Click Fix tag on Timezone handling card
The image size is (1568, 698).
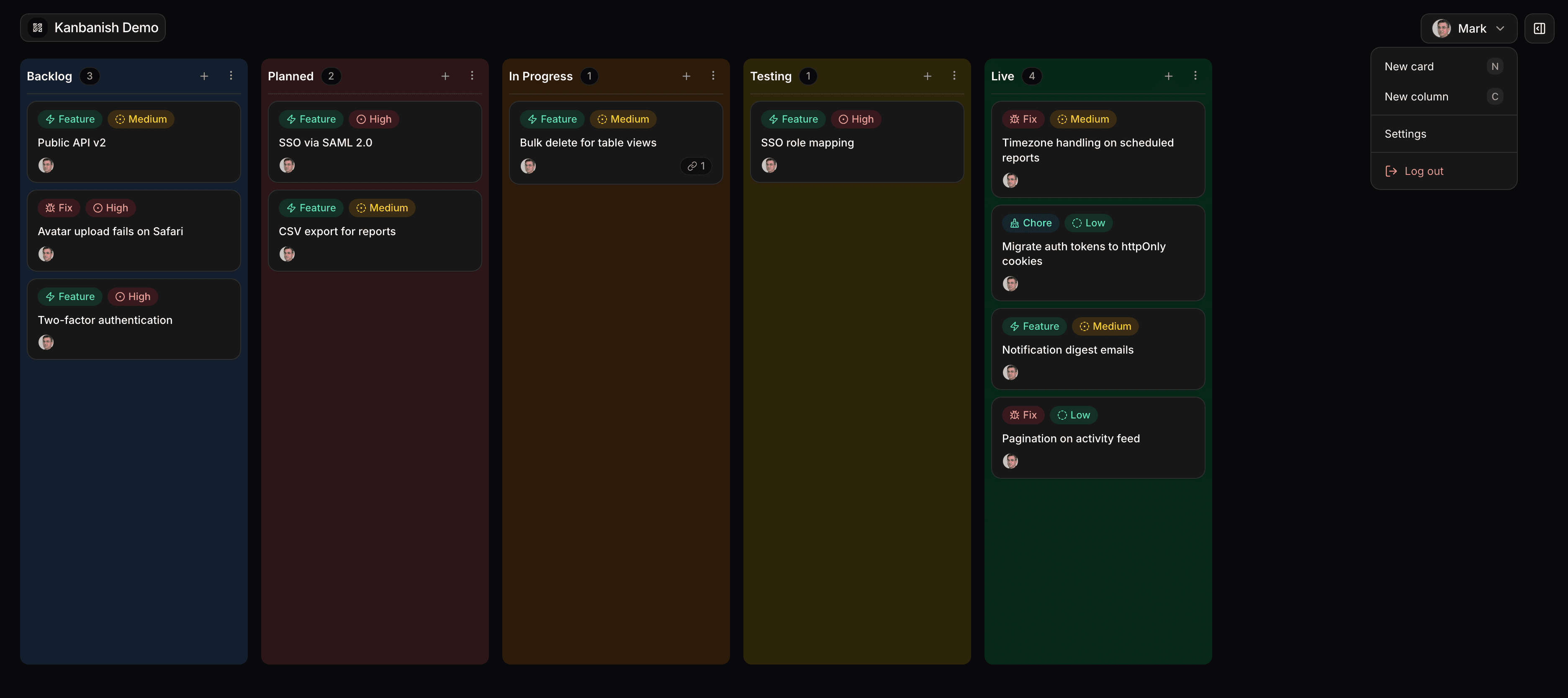click(x=1023, y=119)
